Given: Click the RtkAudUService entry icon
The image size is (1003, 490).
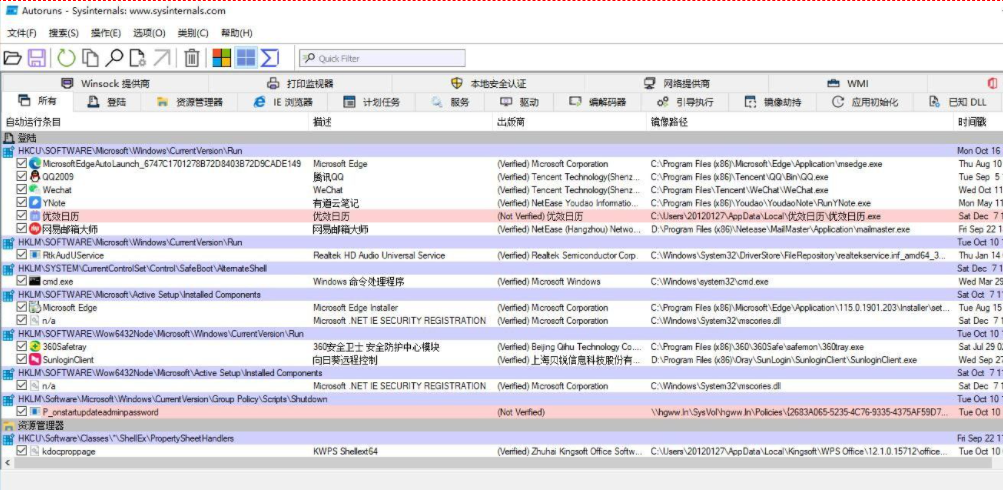Looking at the screenshot, I should (x=35, y=255).
